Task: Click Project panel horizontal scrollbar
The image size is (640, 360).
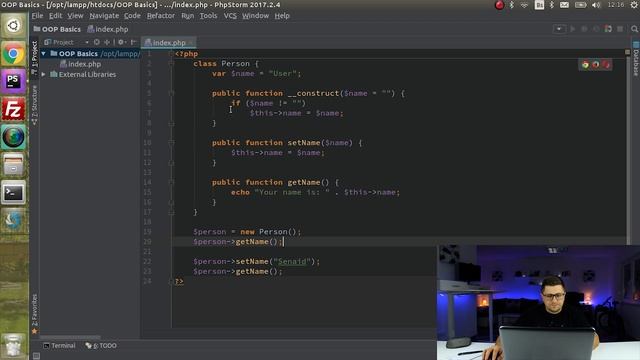Action: pos(70,338)
